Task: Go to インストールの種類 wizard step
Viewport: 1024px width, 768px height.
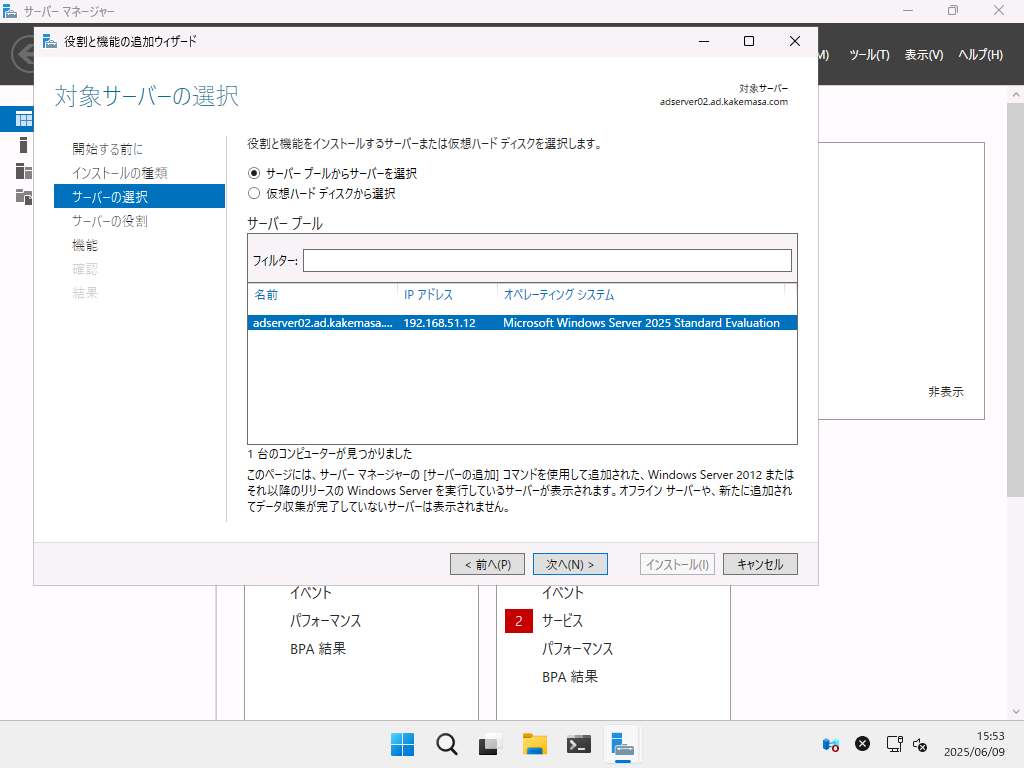Action: [120, 173]
